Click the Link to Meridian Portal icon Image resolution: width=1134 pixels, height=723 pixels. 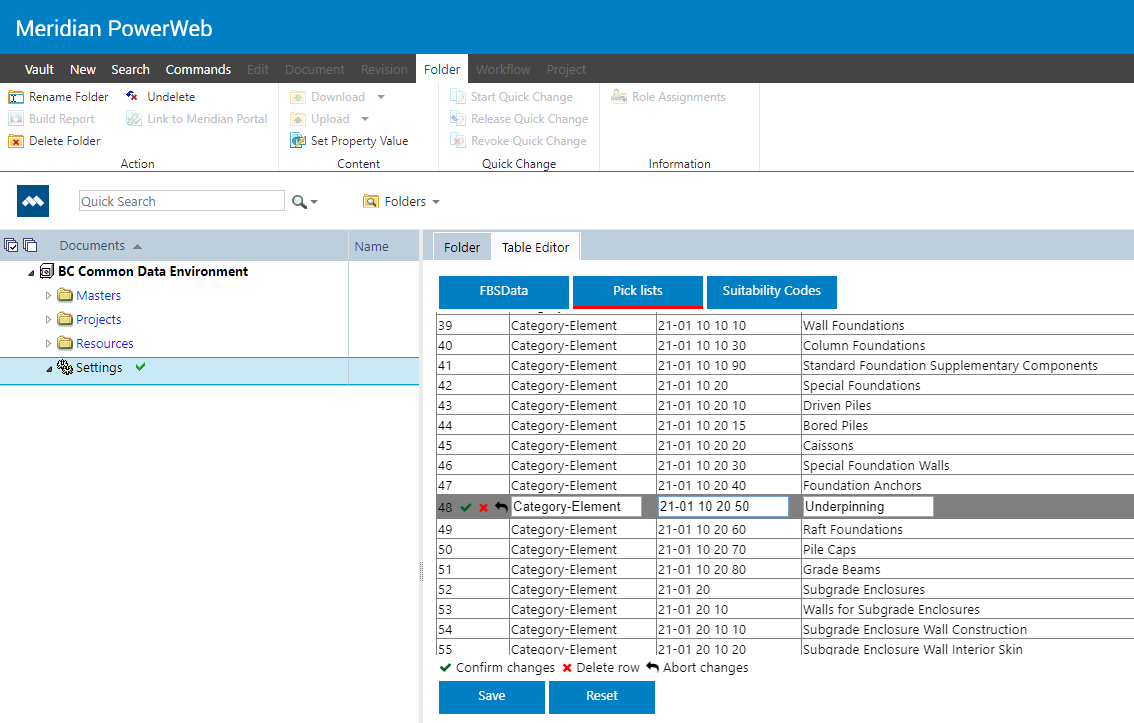tap(134, 119)
